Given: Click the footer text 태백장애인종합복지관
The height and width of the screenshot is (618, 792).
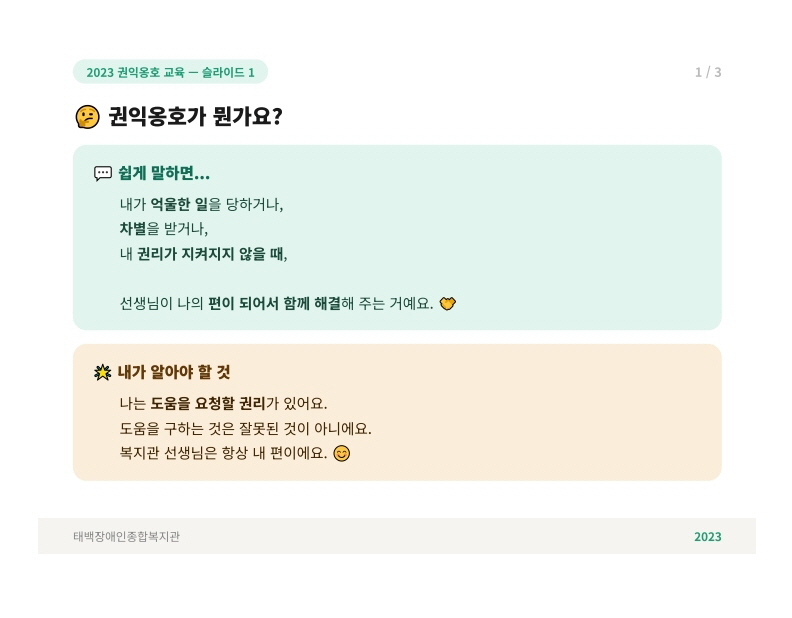Looking at the screenshot, I should point(126,536).
